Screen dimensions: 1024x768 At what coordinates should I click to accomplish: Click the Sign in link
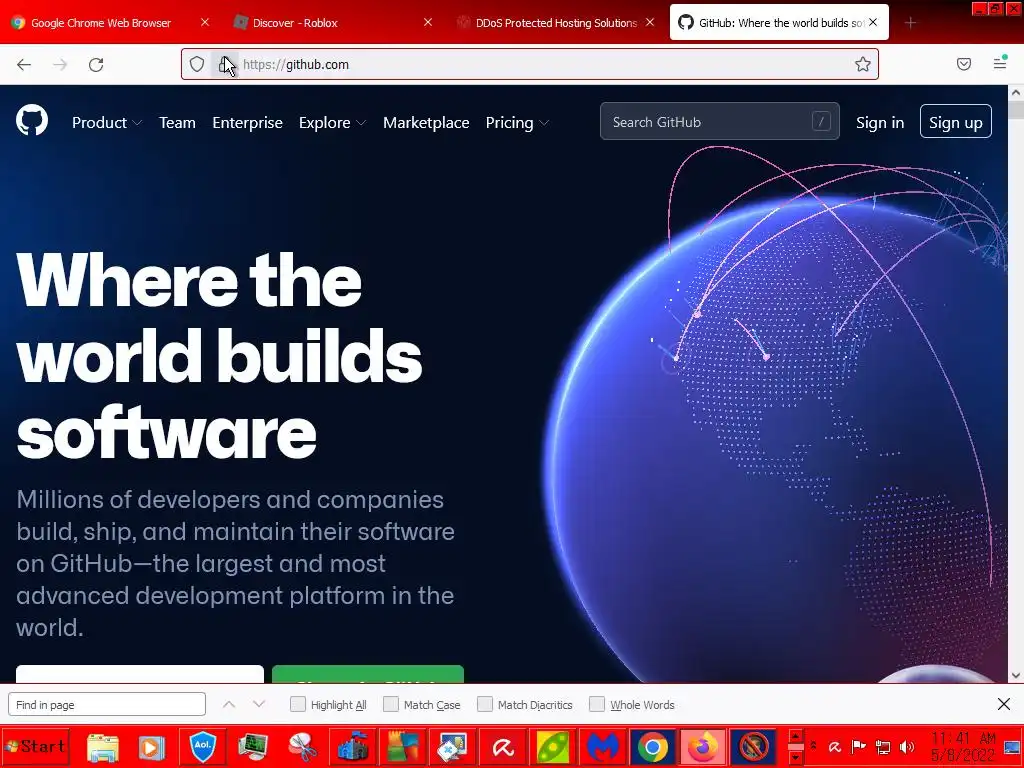click(x=880, y=122)
